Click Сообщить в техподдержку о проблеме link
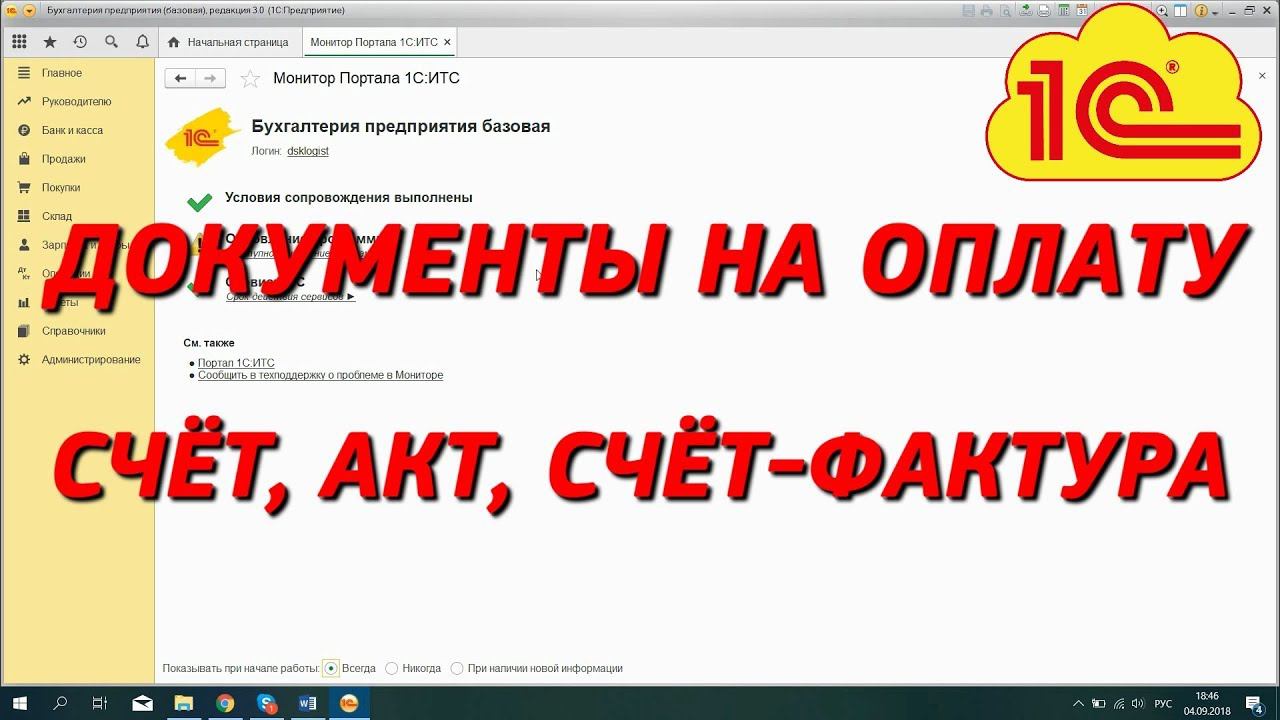The width and height of the screenshot is (1280, 720). point(320,375)
